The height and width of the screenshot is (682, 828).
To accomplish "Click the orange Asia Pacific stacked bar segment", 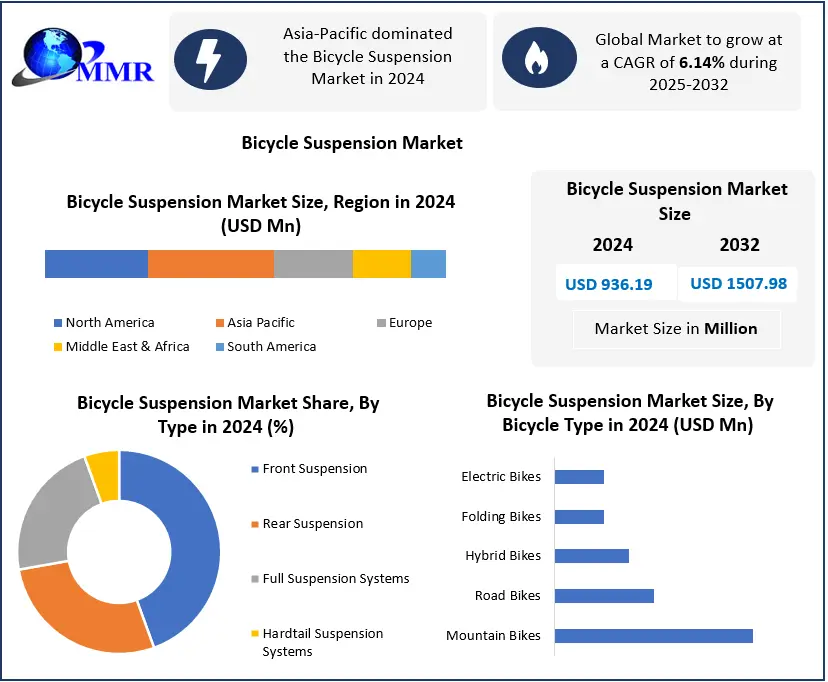I will click(x=210, y=264).
